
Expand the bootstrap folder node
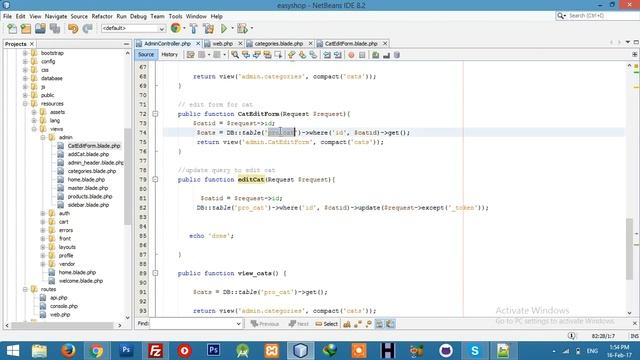25,53
